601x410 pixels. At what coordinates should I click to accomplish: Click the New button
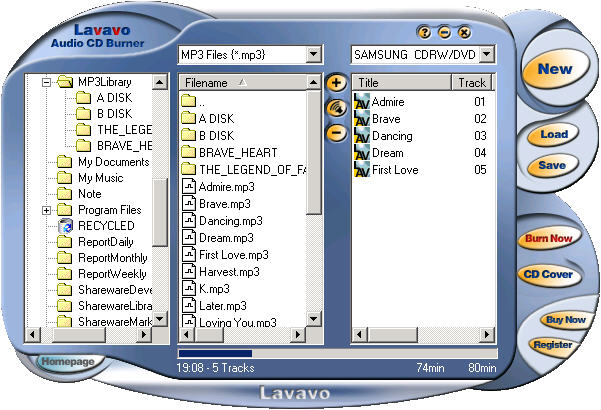[x=555, y=69]
